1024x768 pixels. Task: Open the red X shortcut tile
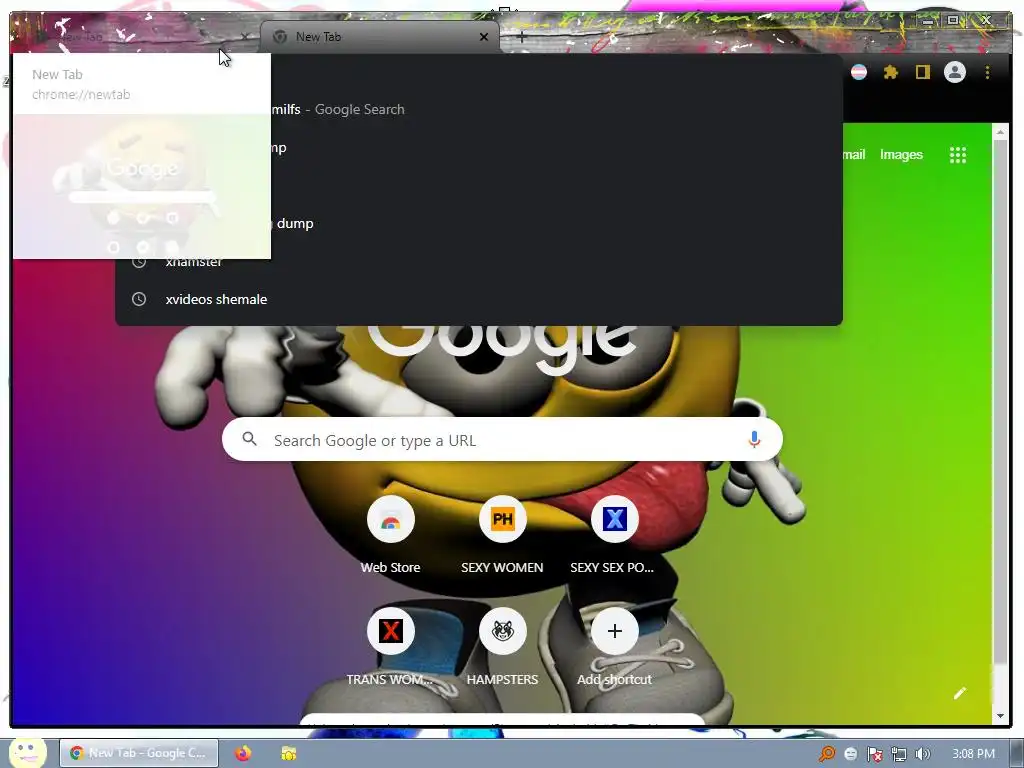pos(391,632)
